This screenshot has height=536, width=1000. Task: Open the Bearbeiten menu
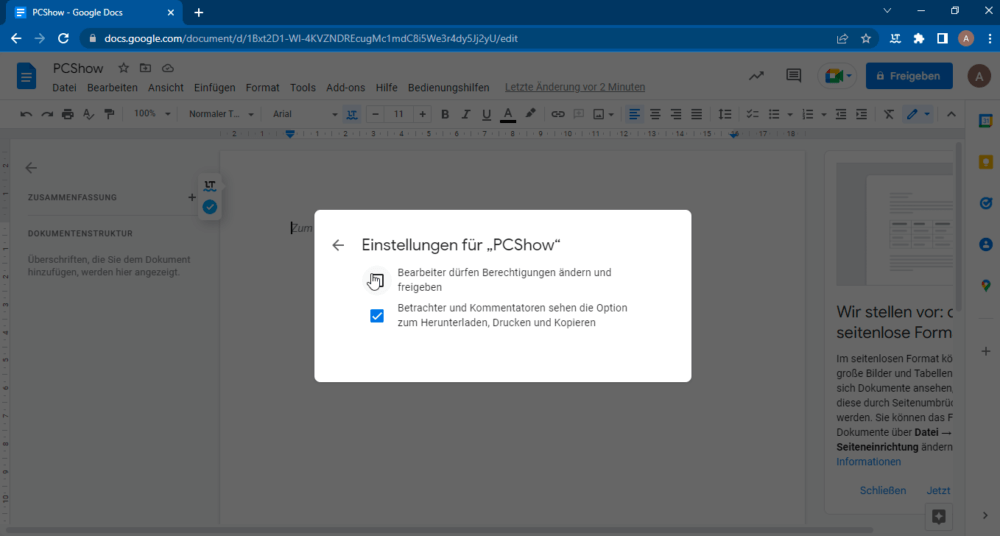[x=112, y=87]
